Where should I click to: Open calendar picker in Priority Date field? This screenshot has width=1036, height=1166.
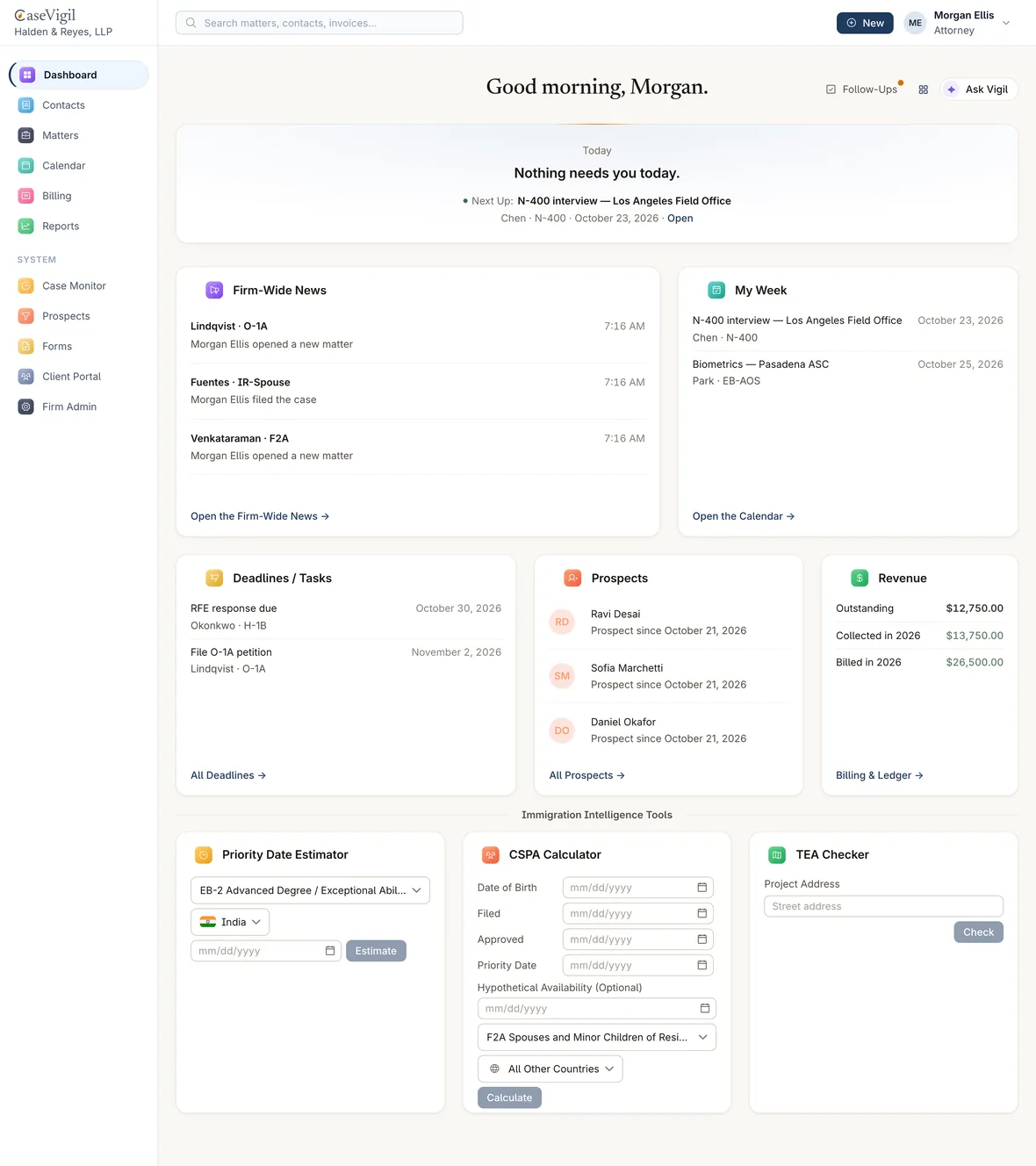click(702, 965)
